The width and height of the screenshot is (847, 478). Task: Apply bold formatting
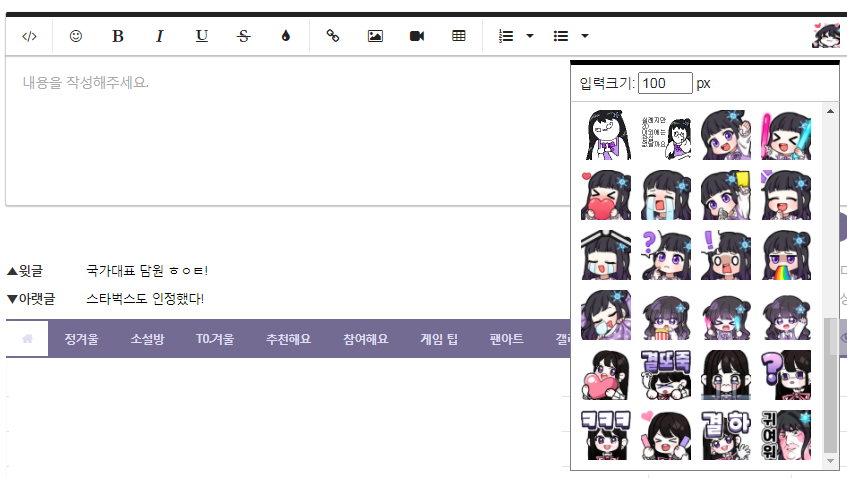[118, 36]
